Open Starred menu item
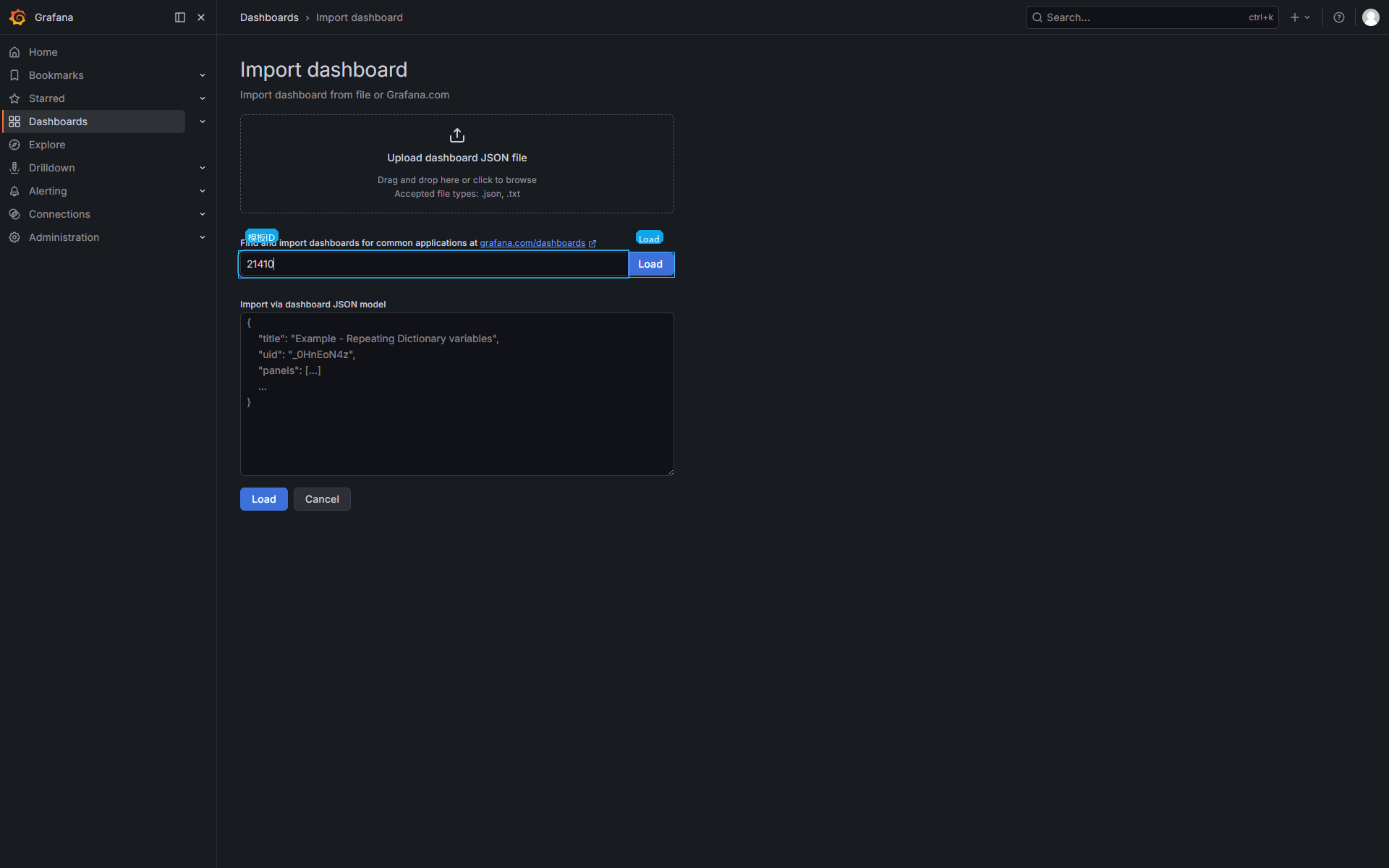The image size is (1389, 868). [x=47, y=98]
